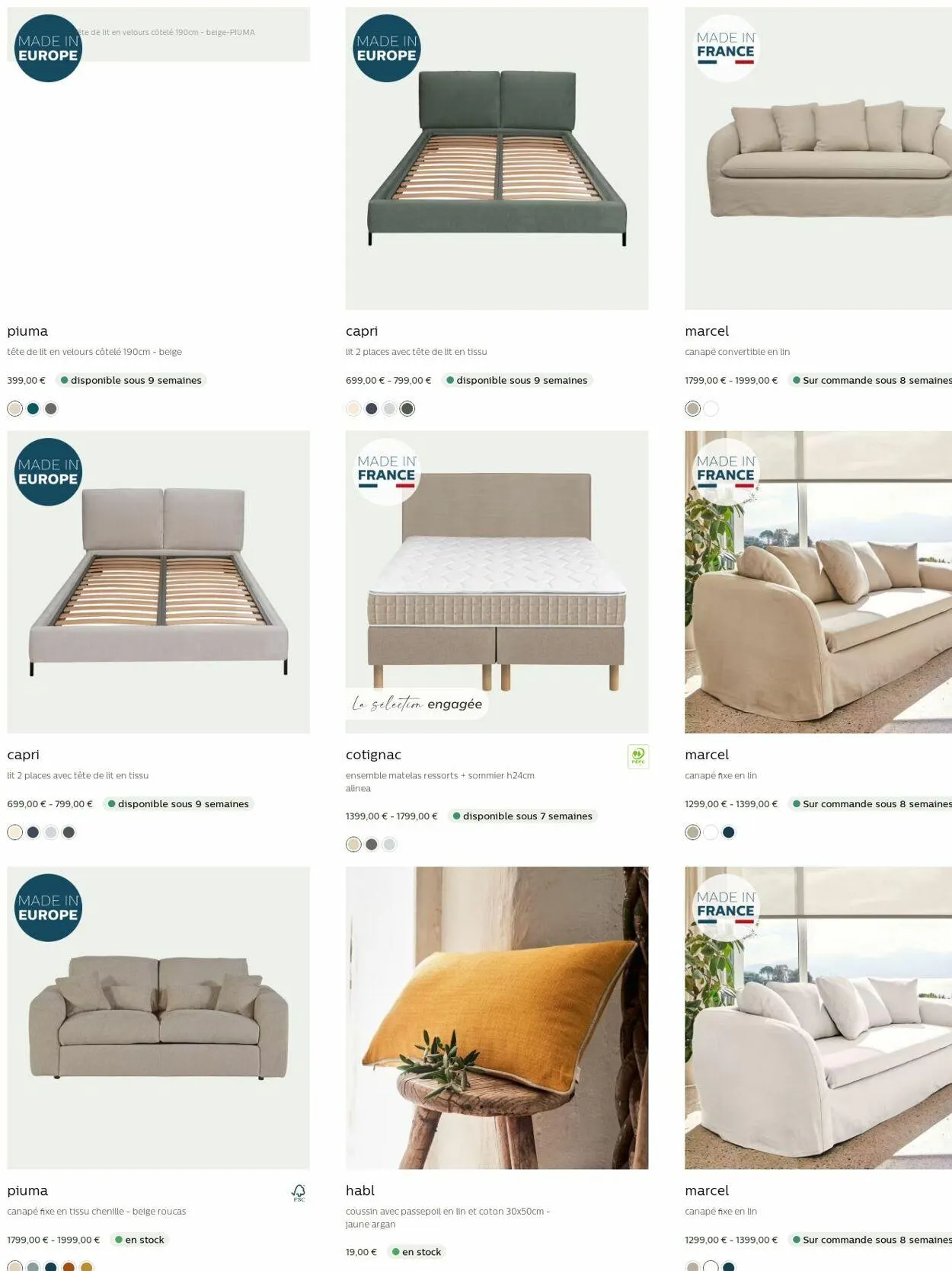Click the FSC certification icon beside piuma canapé

[299, 1193]
